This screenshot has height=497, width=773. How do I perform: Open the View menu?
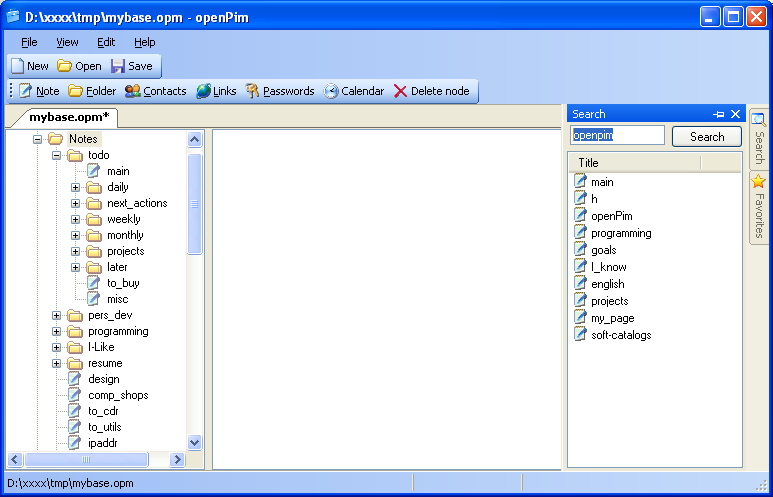(x=67, y=42)
